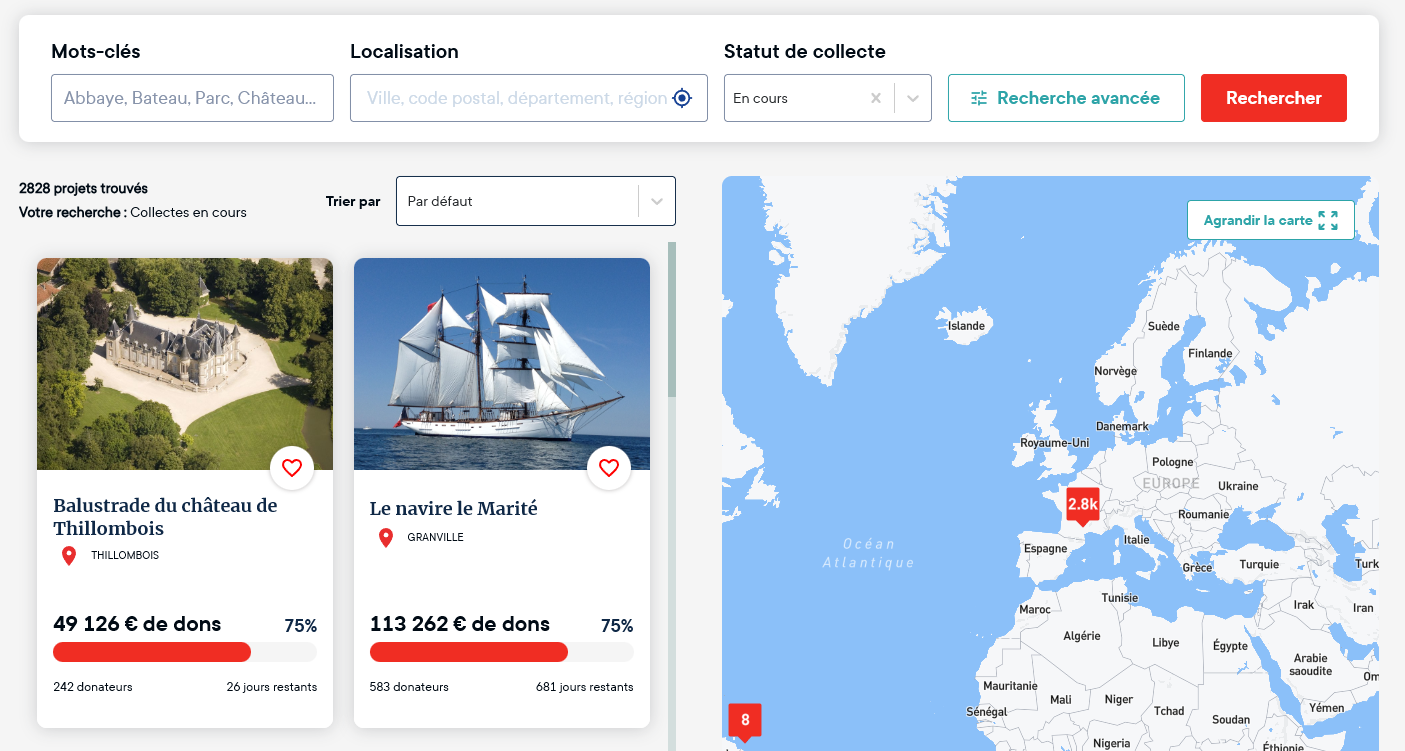Click the geolocation target icon in Localisation
The image size is (1405, 751).
682,98
